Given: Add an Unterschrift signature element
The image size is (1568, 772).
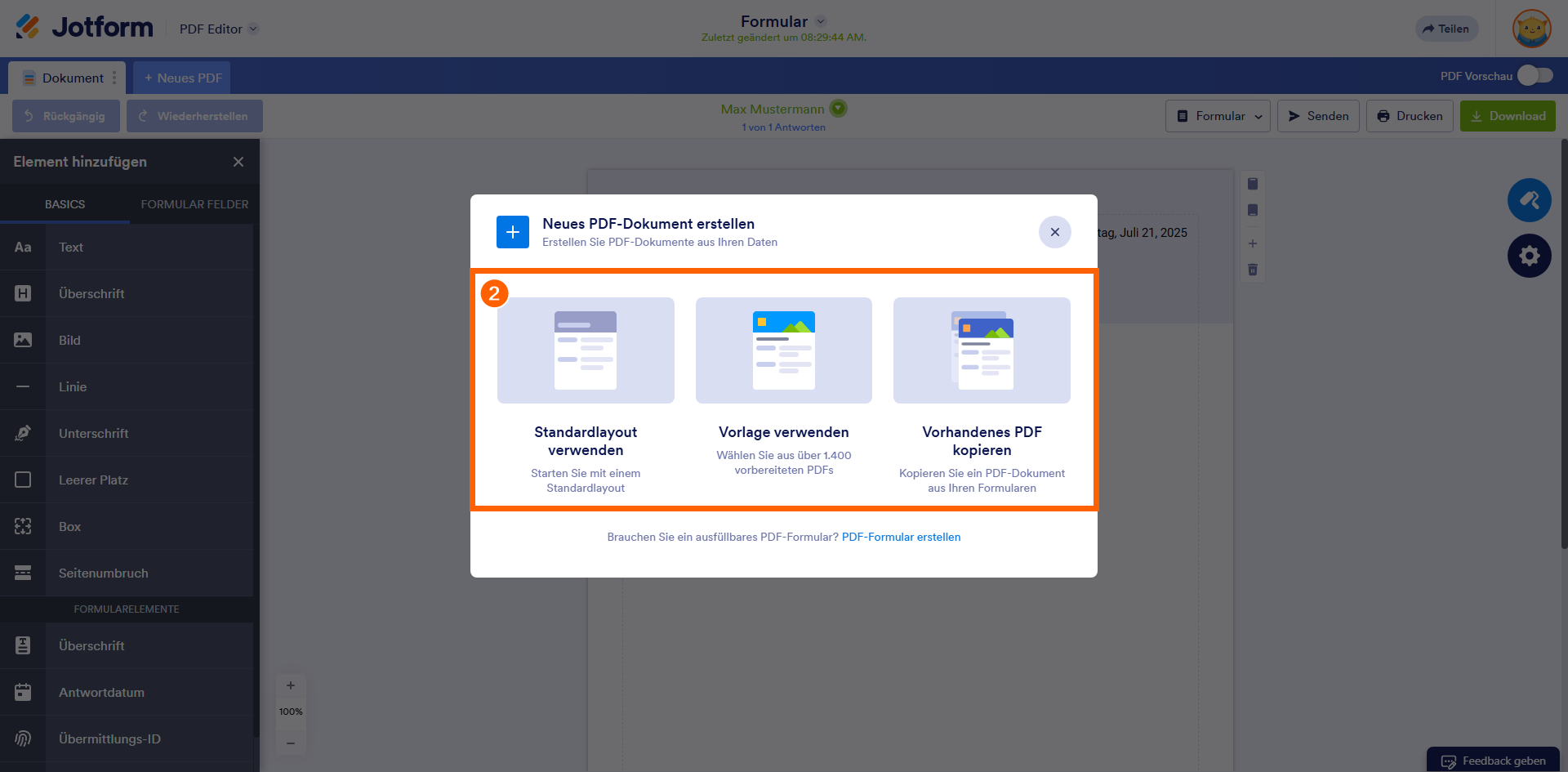Looking at the screenshot, I should coord(127,433).
